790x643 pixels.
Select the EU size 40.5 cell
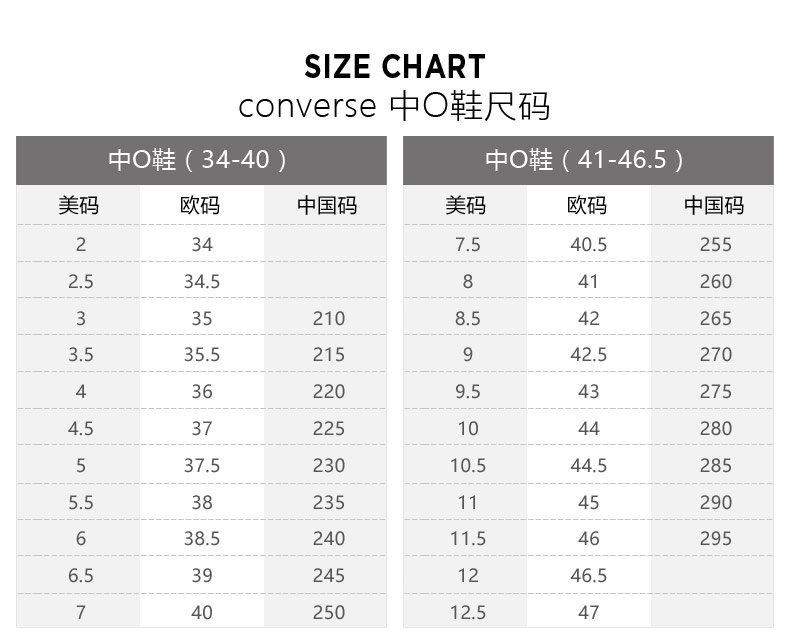coord(588,244)
